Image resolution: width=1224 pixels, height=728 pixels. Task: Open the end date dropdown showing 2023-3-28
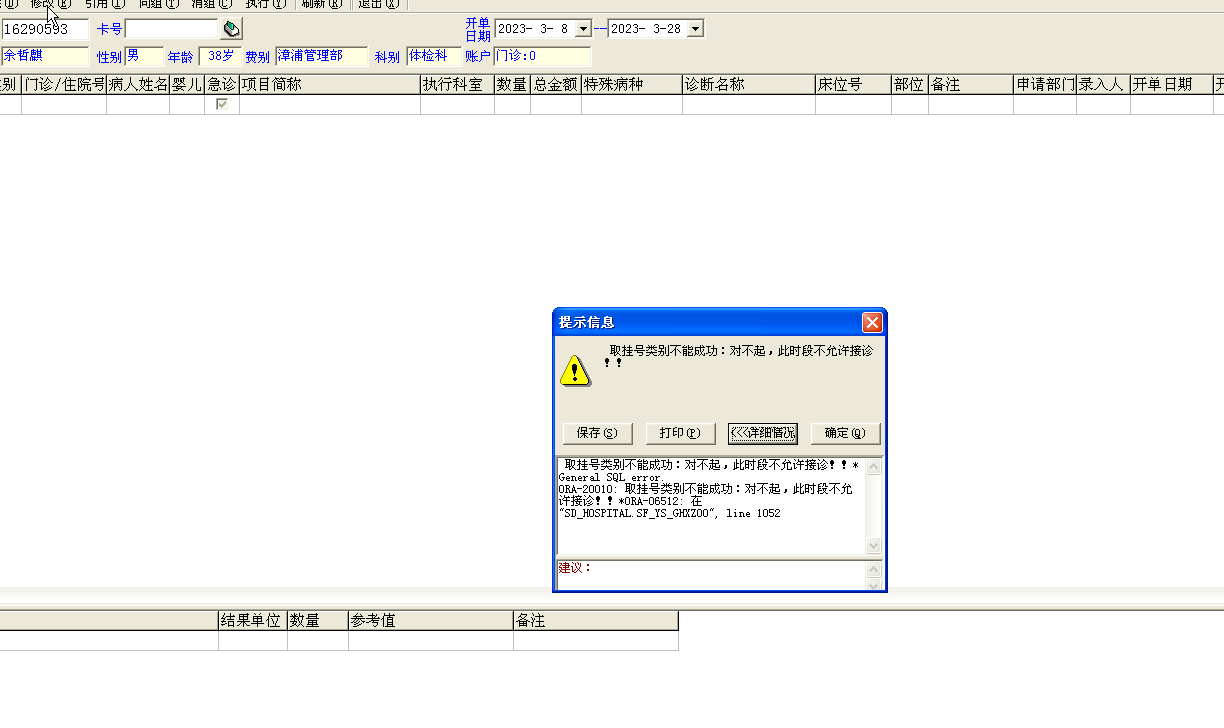(696, 29)
